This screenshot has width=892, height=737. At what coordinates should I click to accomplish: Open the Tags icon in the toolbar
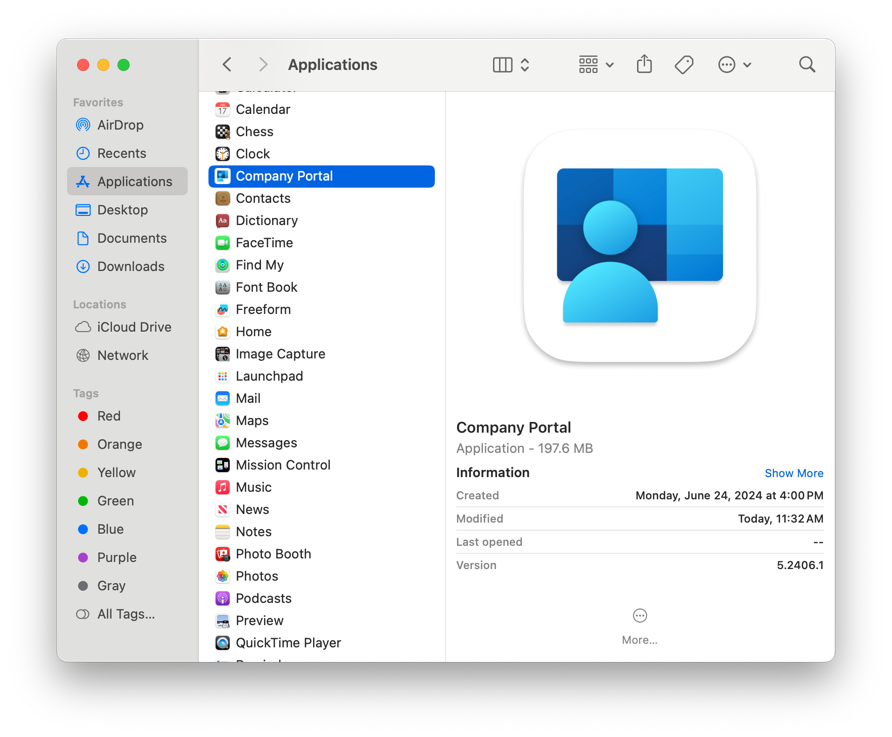coord(684,64)
